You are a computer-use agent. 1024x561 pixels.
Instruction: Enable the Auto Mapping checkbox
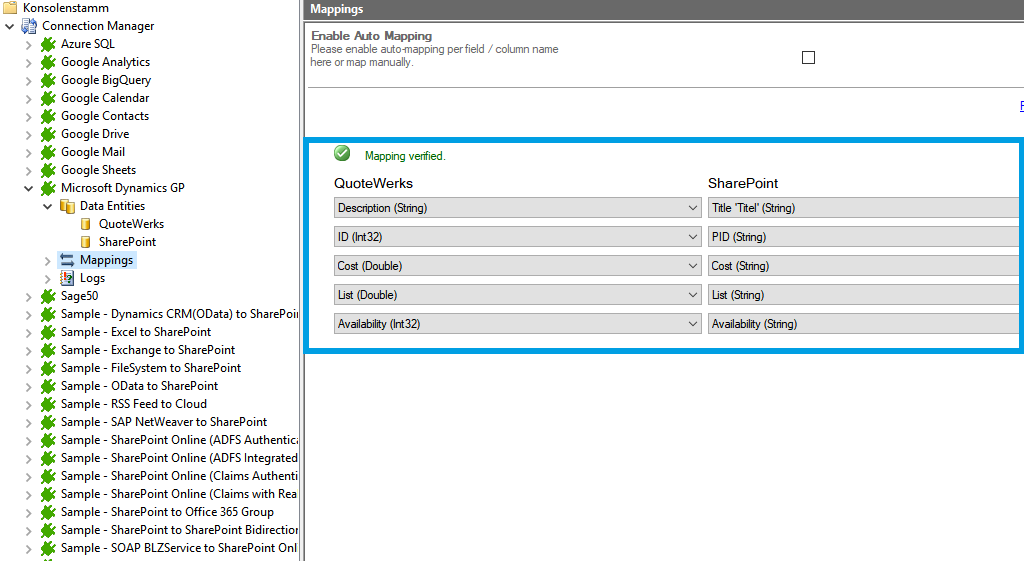(x=808, y=57)
